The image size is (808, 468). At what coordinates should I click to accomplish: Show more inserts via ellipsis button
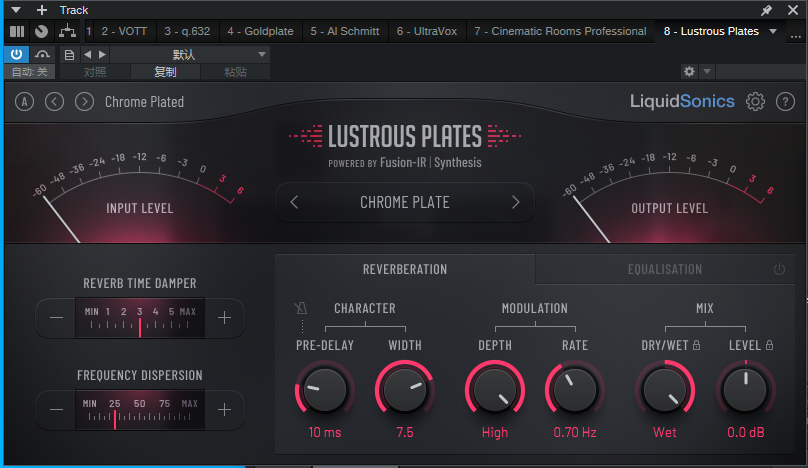click(796, 35)
